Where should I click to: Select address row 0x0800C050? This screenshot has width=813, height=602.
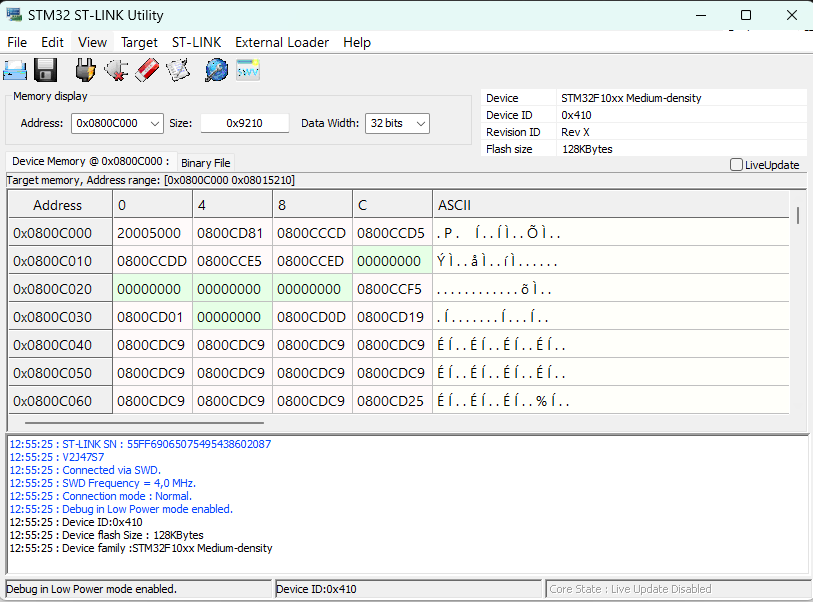pyautogui.click(x=60, y=373)
